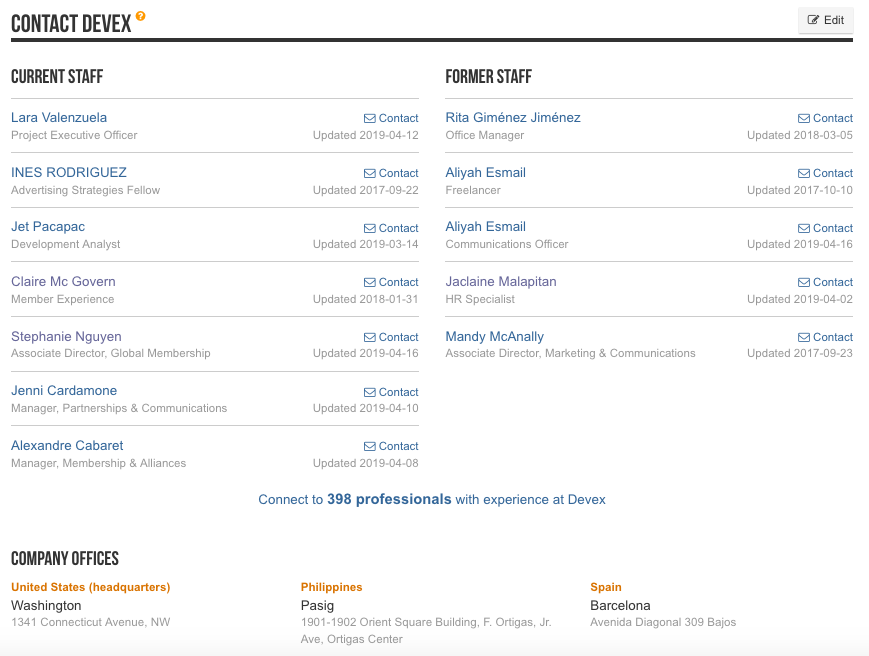Open the Aliyah Esmail link above Freelancer
Image resolution: width=869 pixels, height=656 pixels.
coord(485,172)
